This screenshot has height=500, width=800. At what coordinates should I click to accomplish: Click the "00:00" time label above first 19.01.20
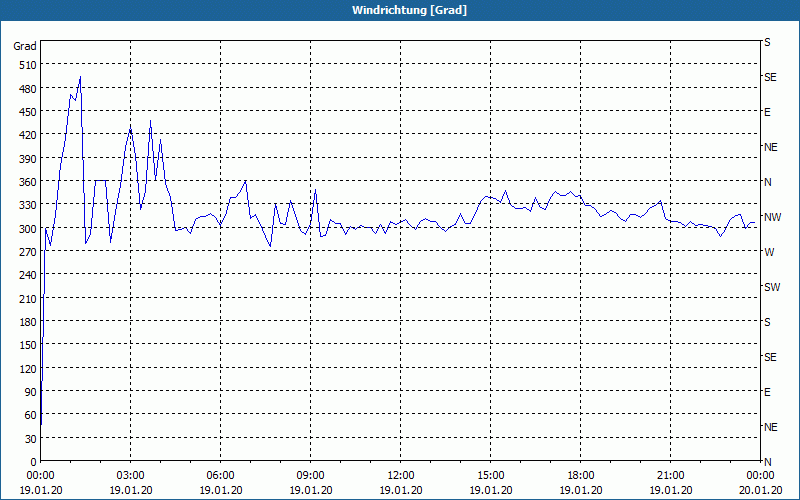40,476
